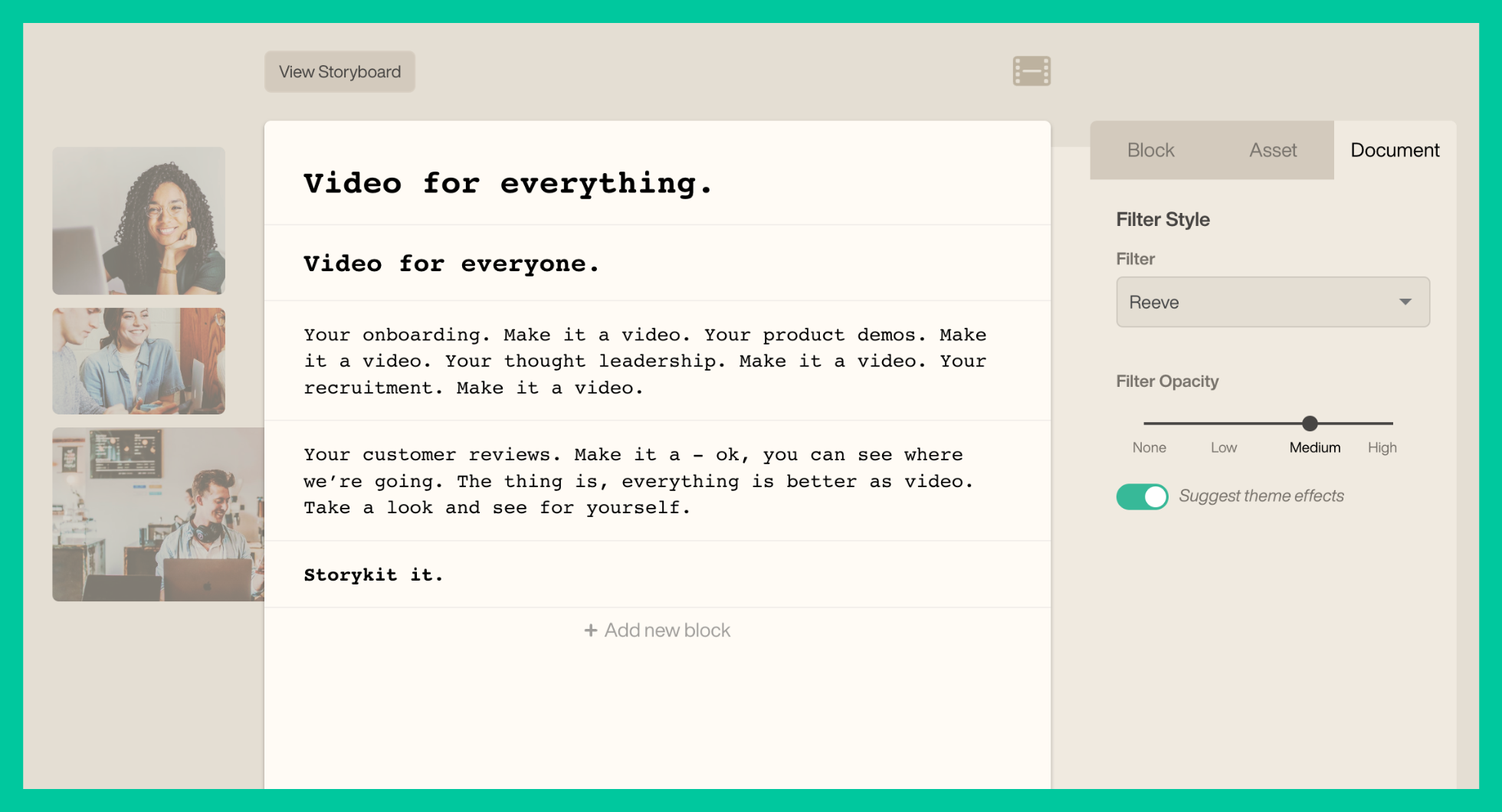The height and width of the screenshot is (812, 1502).
Task: Click the View Storyboard button
Action: (339, 72)
